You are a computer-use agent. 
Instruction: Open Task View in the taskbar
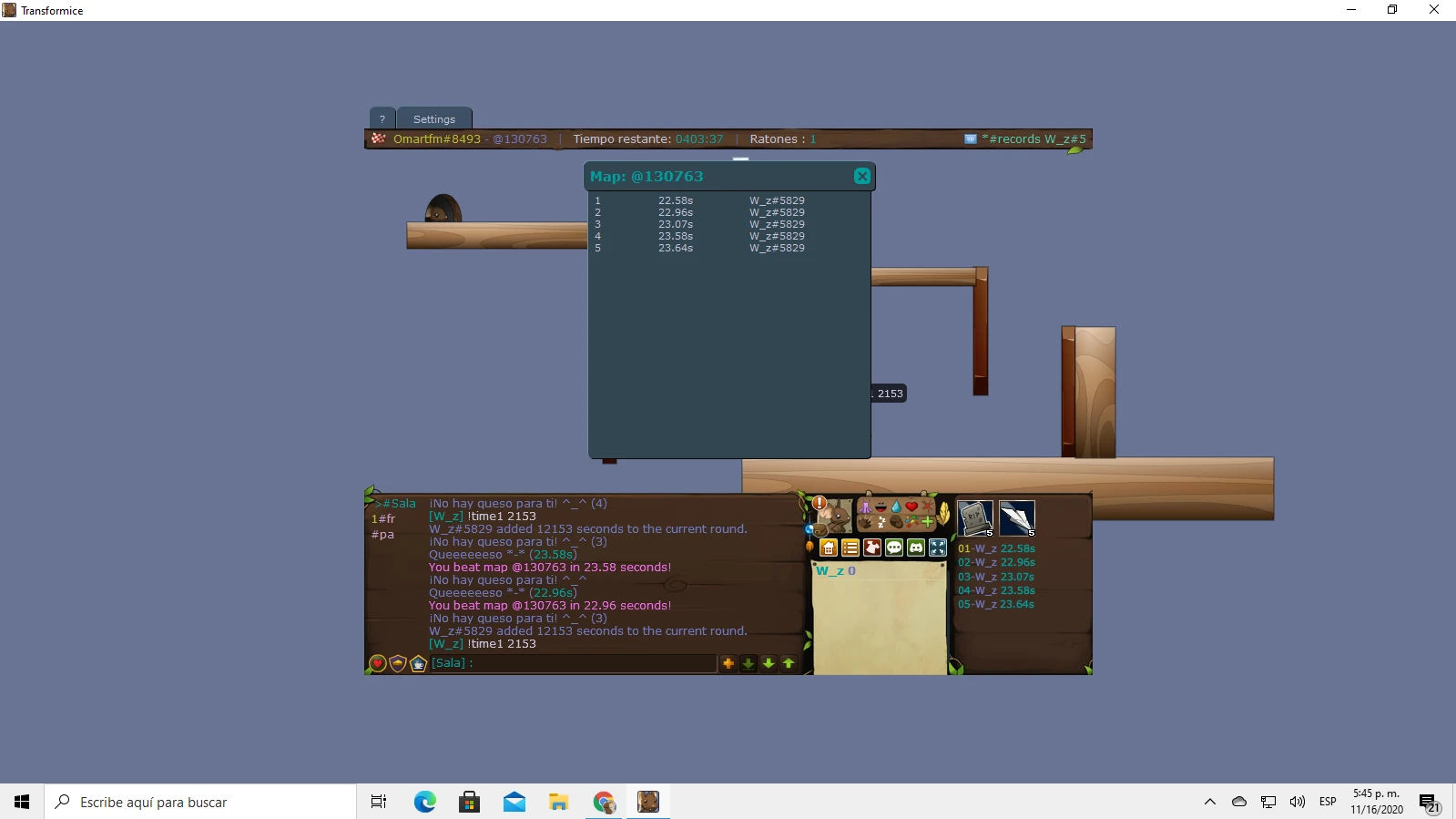coord(379,802)
